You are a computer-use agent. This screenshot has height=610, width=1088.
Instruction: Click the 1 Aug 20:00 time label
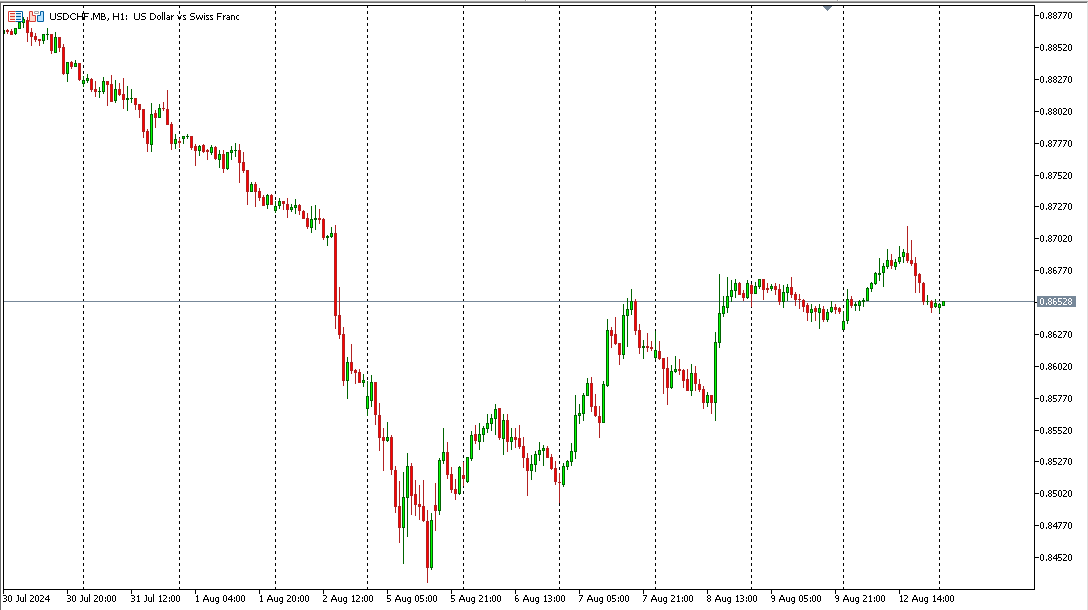[x=284, y=598]
